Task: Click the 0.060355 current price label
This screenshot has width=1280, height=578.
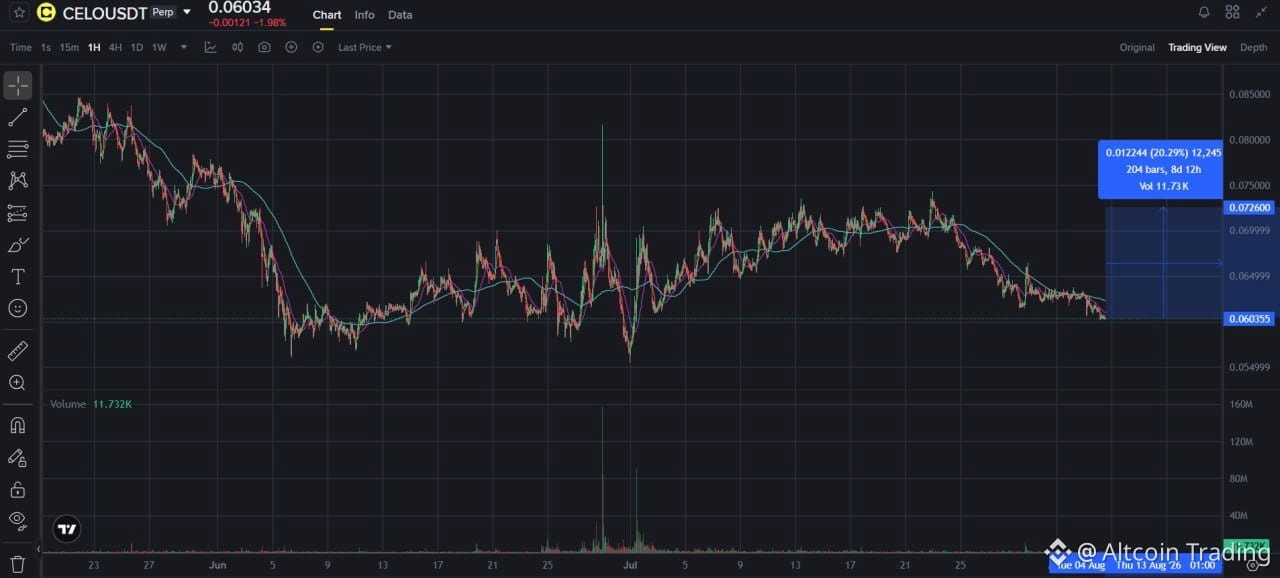Action: tap(1248, 319)
